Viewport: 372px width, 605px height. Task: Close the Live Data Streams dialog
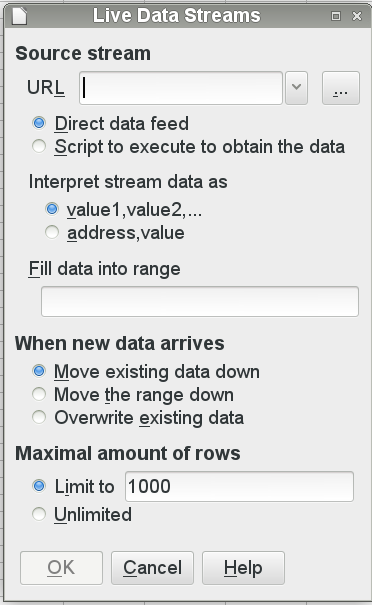(x=357, y=16)
